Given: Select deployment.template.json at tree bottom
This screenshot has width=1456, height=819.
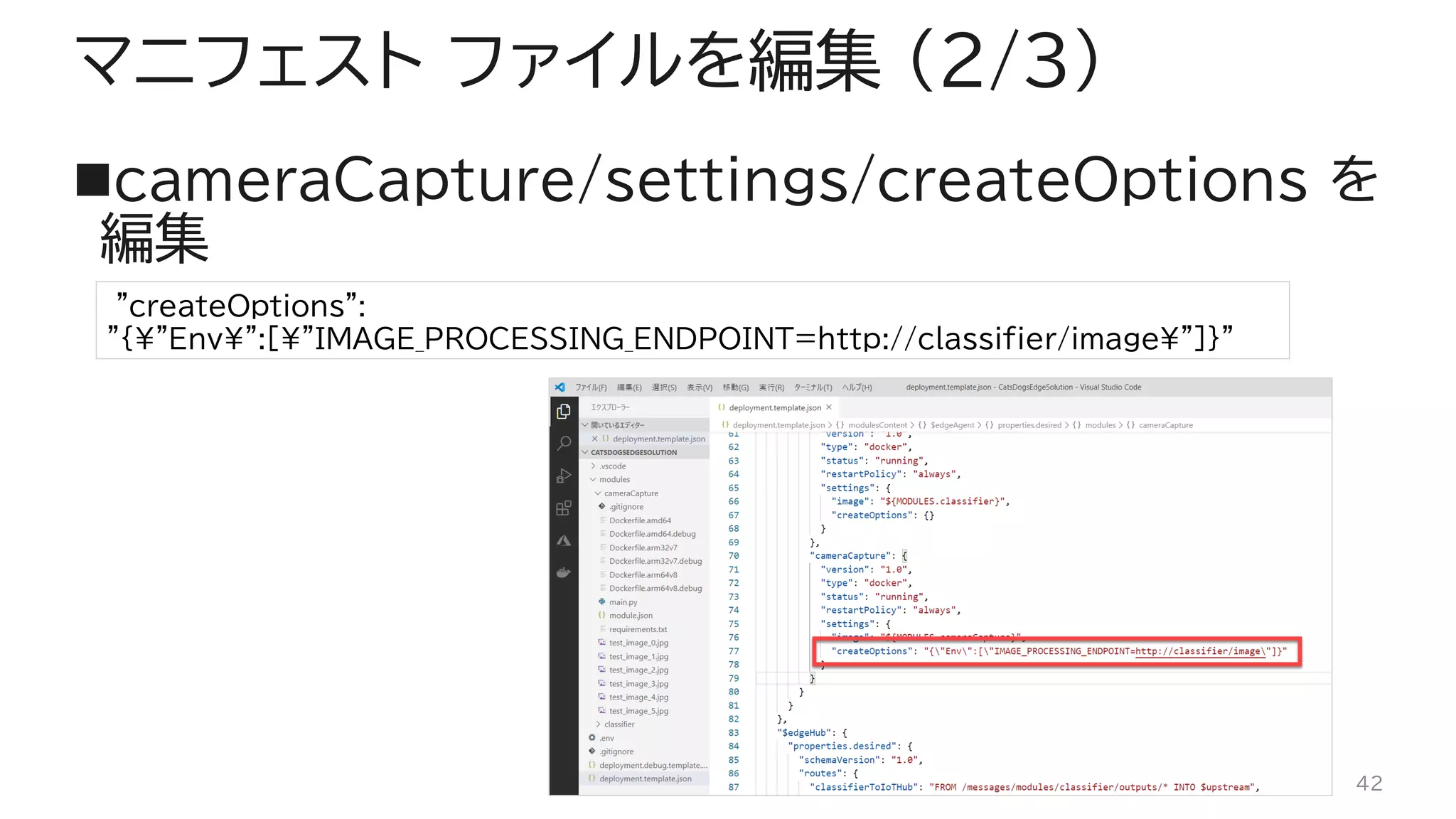Looking at the screenshot, I should (x=645, y=778).
